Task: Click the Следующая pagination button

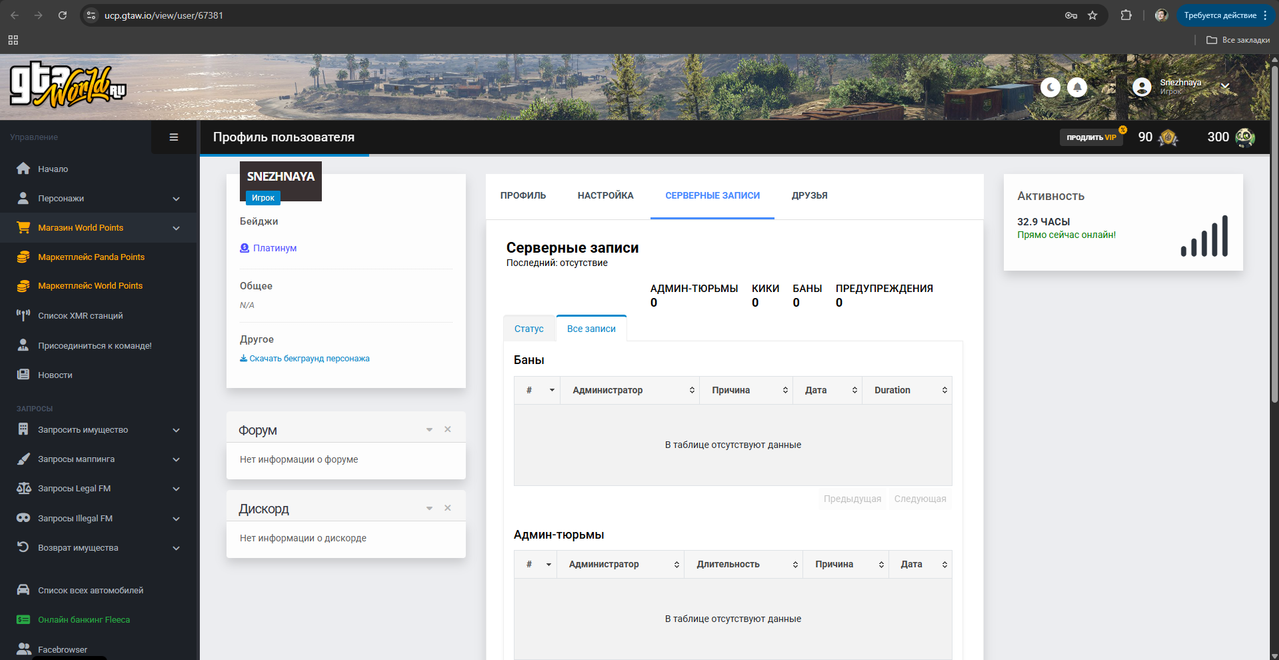Action: [x=919, y=499]
